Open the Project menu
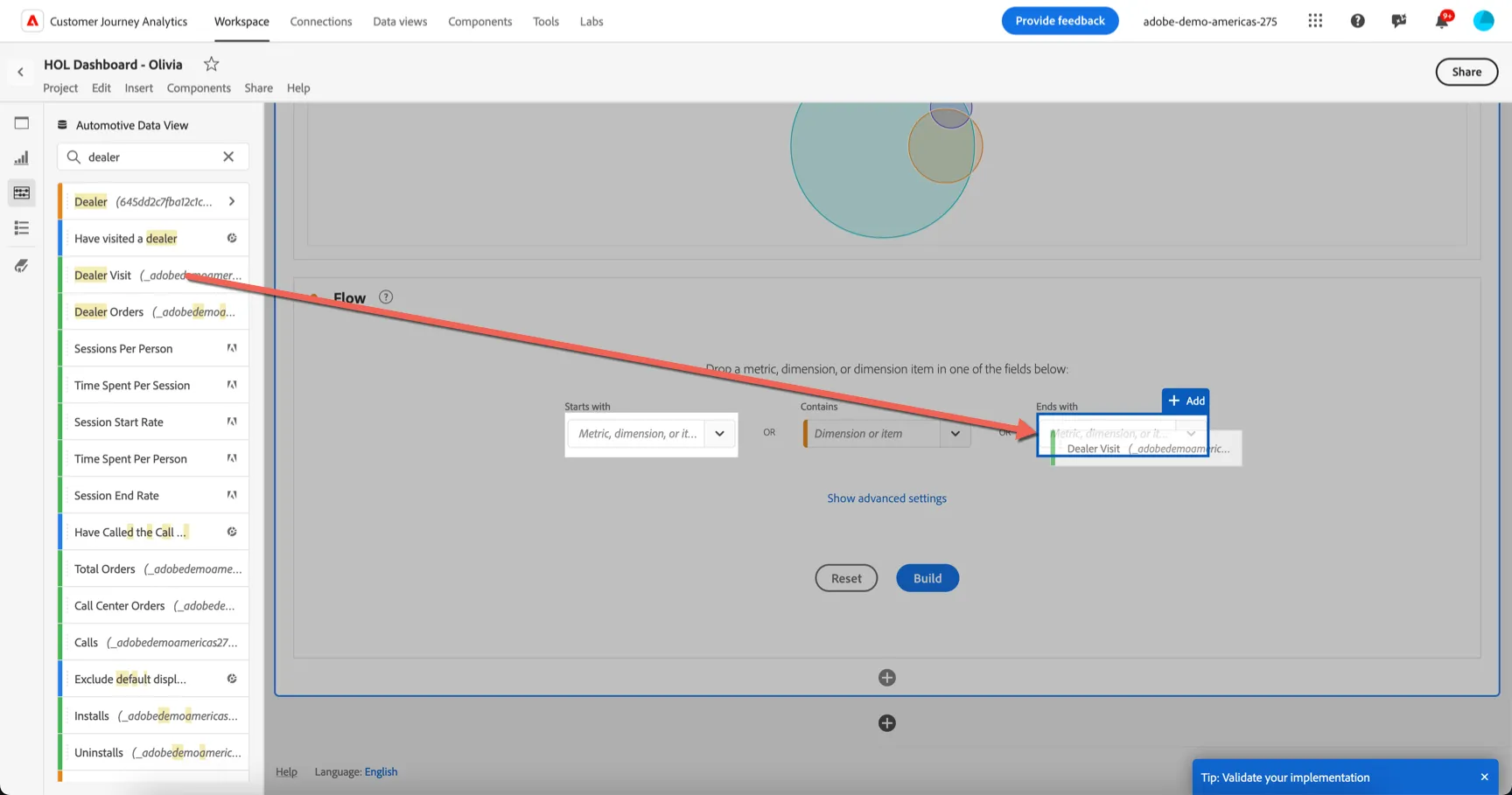1512x795 pixels. coord(60,87)
